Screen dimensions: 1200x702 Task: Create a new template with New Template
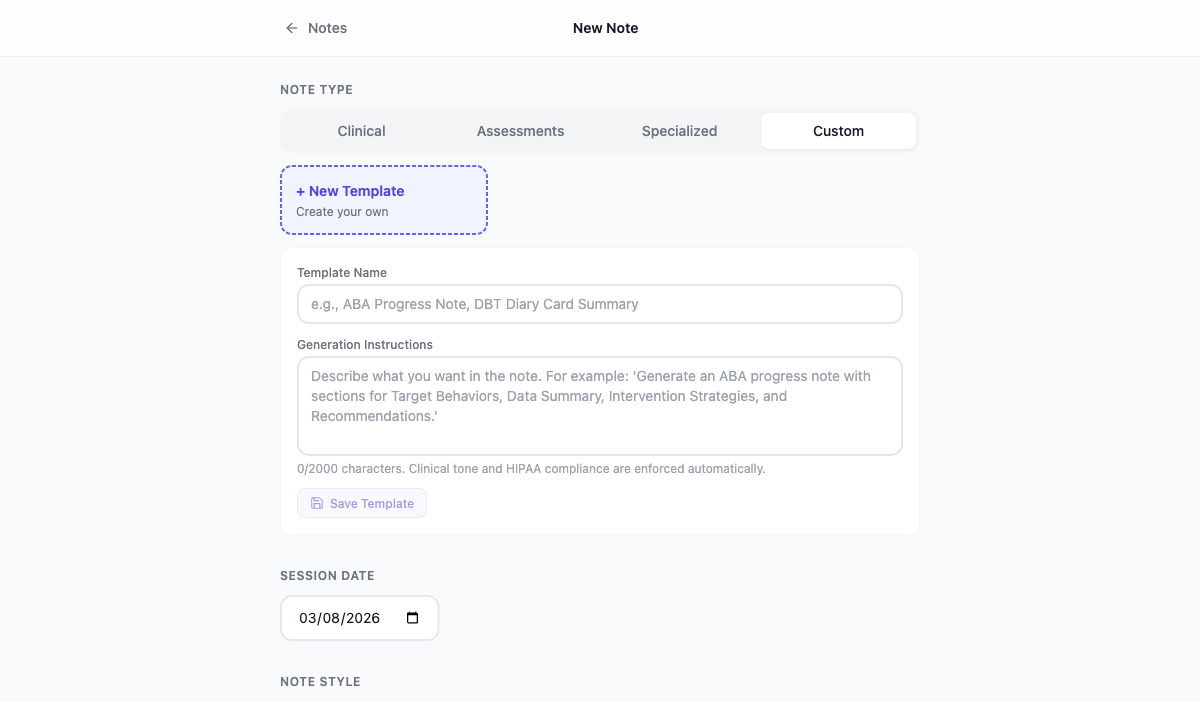pyautogui.click(x=383, y=199)
